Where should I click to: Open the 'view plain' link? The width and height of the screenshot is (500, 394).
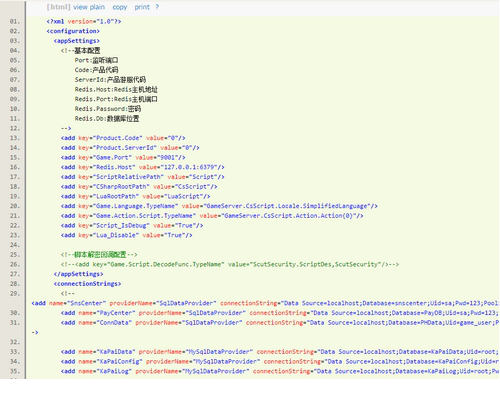point(89,7)
